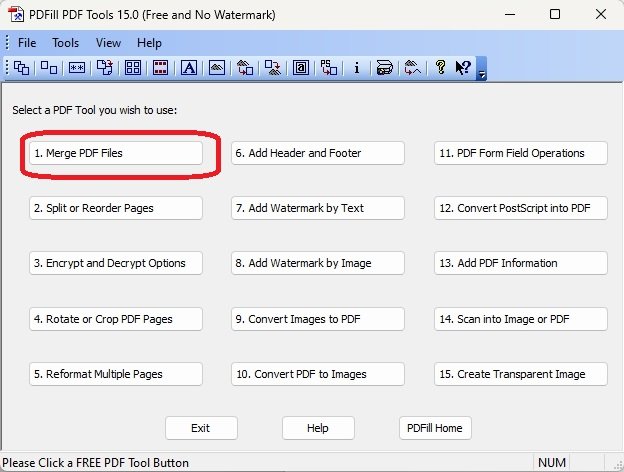The image size is (624, 472).
Task: Click 'Please Click a FREE PDF Tool Button' status text
Action: [96, 463]
